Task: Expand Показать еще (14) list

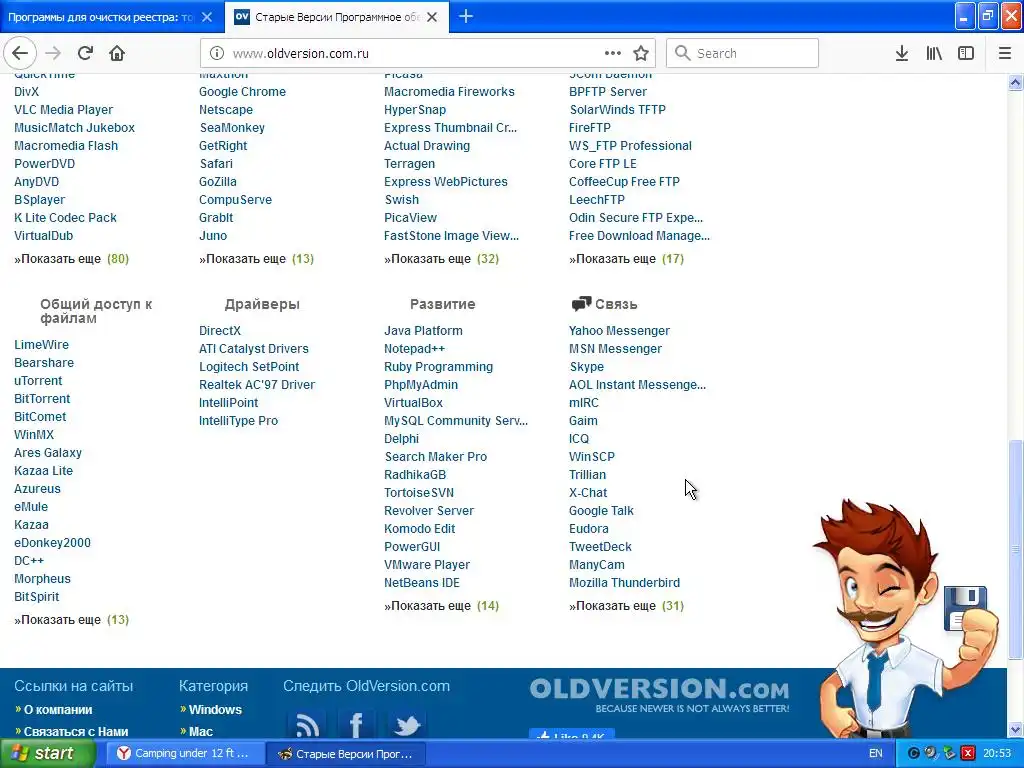Action: (x=441, y=605)
